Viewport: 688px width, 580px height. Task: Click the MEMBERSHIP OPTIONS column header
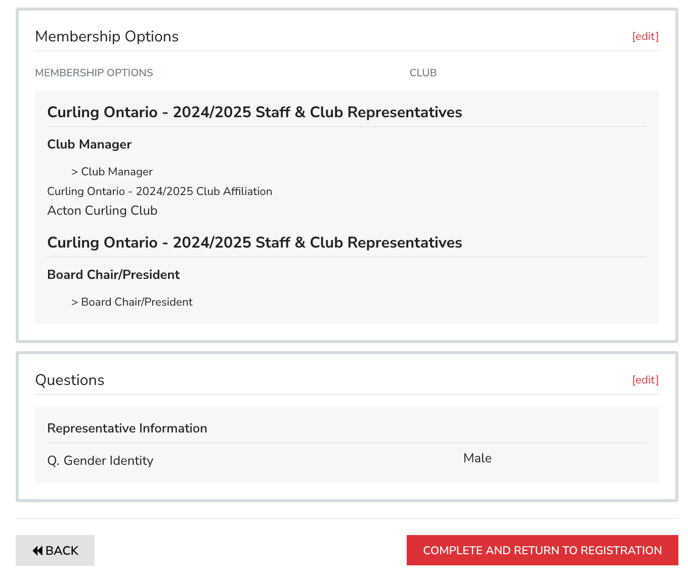point(94,73)
